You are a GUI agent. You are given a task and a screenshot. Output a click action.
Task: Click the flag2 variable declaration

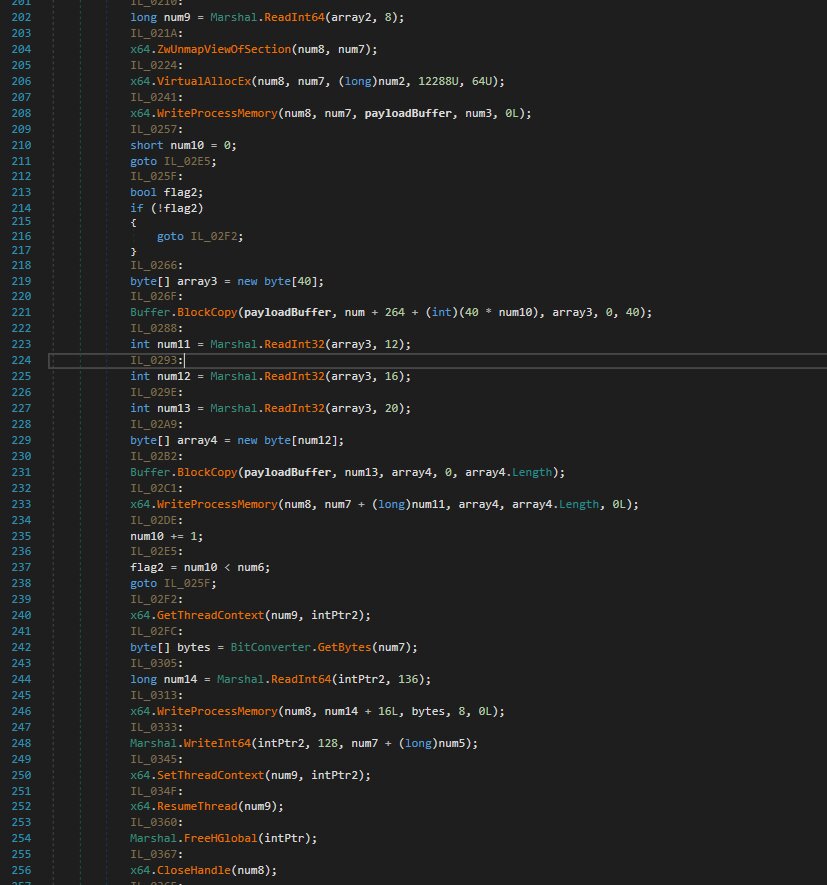pos(182,193)
